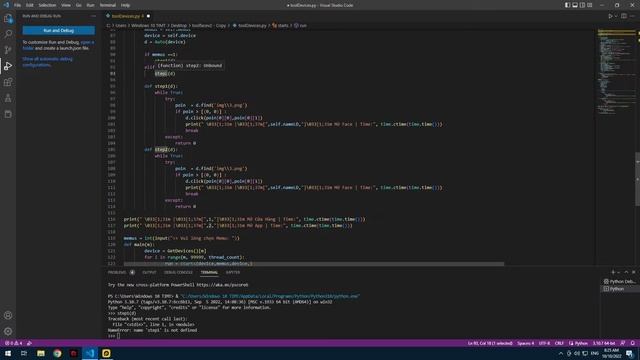Create a new terminal with plus icon
Image resolution: width=640 pixels, height=360 pixels.
tap(613, 272)
